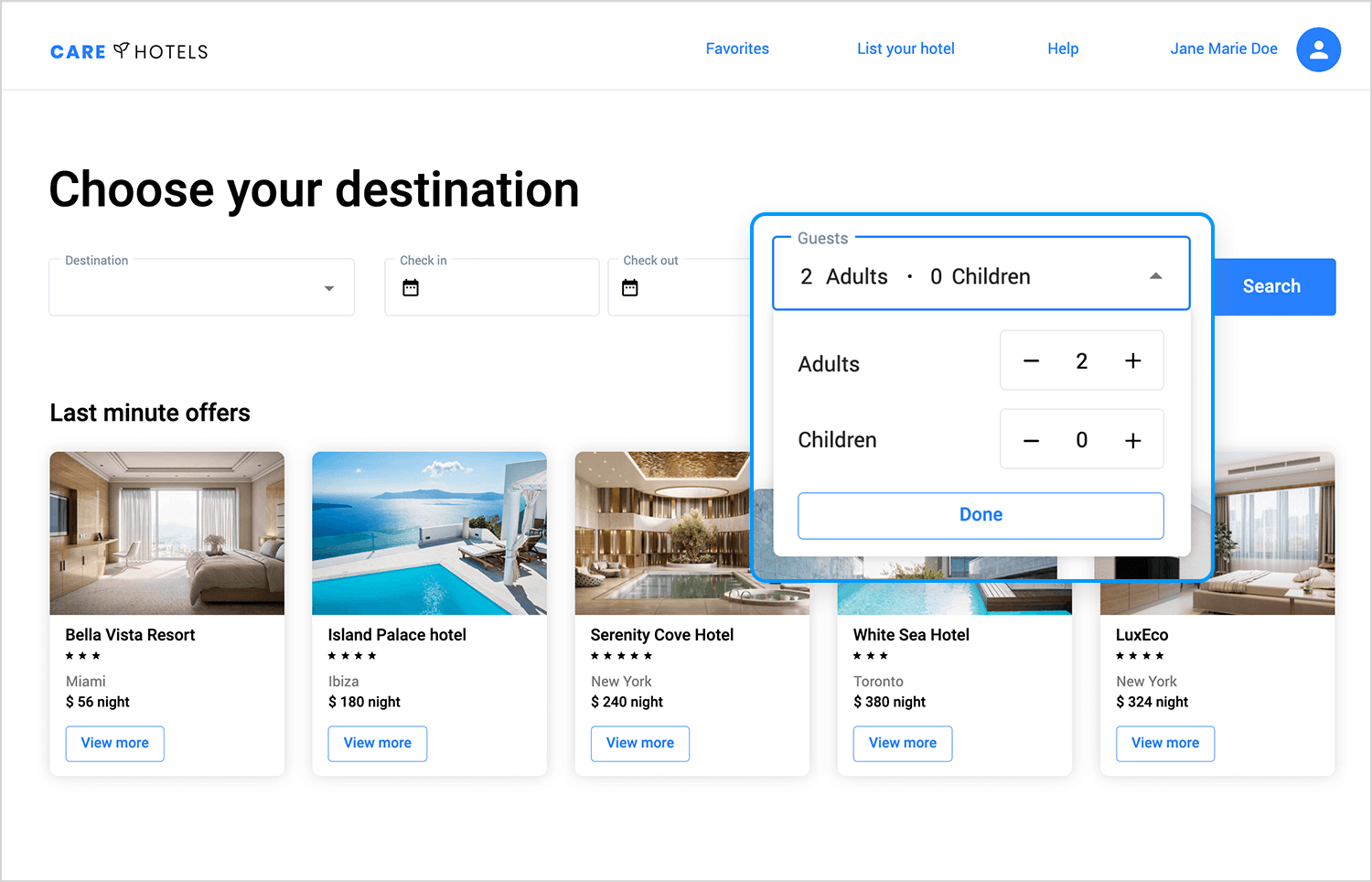Click the Check in date field
The image size is (1372, 882).
[492, 287]
